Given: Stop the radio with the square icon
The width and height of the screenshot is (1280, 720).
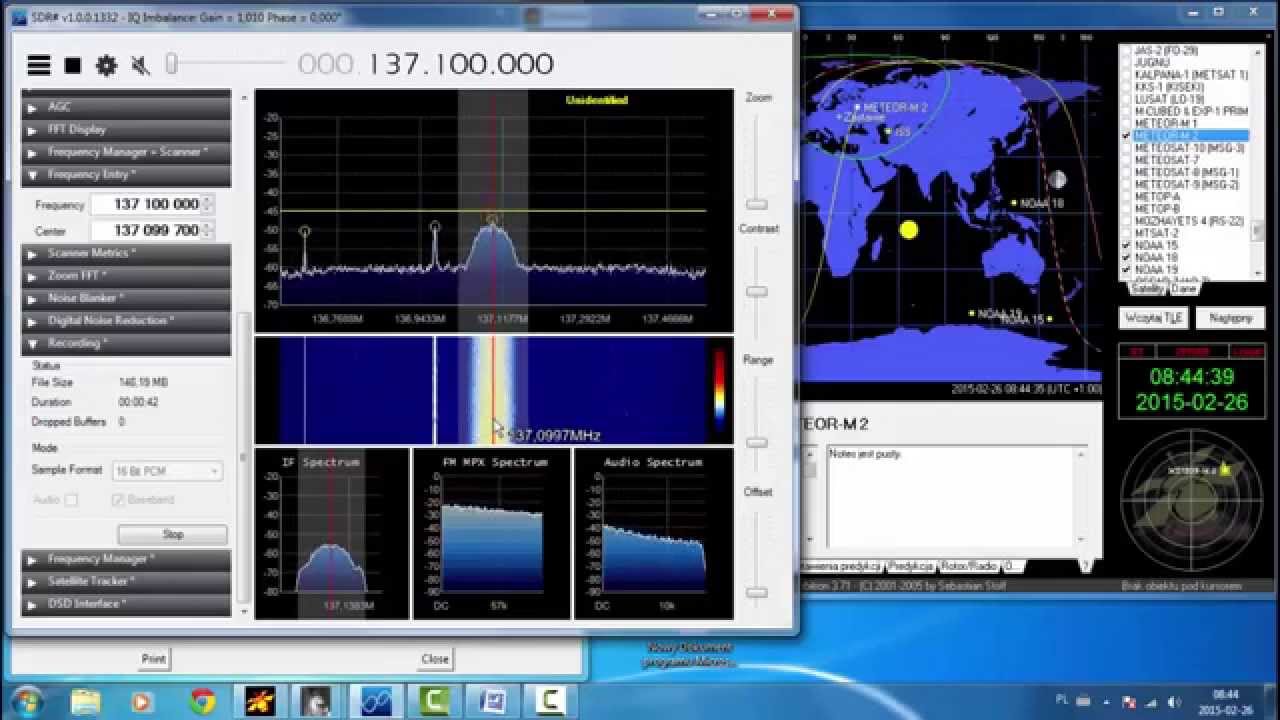Looking at the screenshot, I should 73,65.
